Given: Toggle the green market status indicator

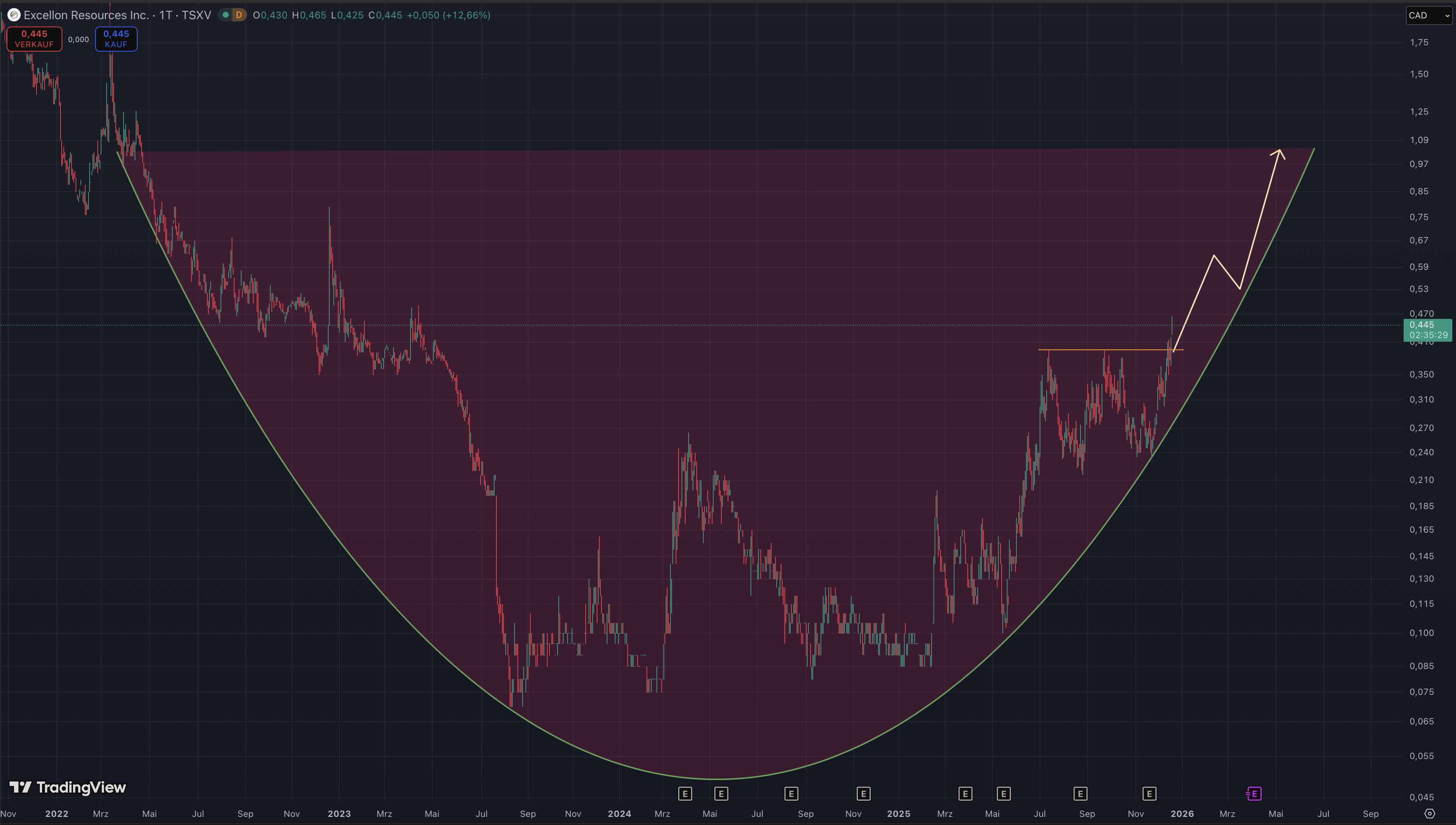Looking at the screenshot, I should tap(226, 15).
